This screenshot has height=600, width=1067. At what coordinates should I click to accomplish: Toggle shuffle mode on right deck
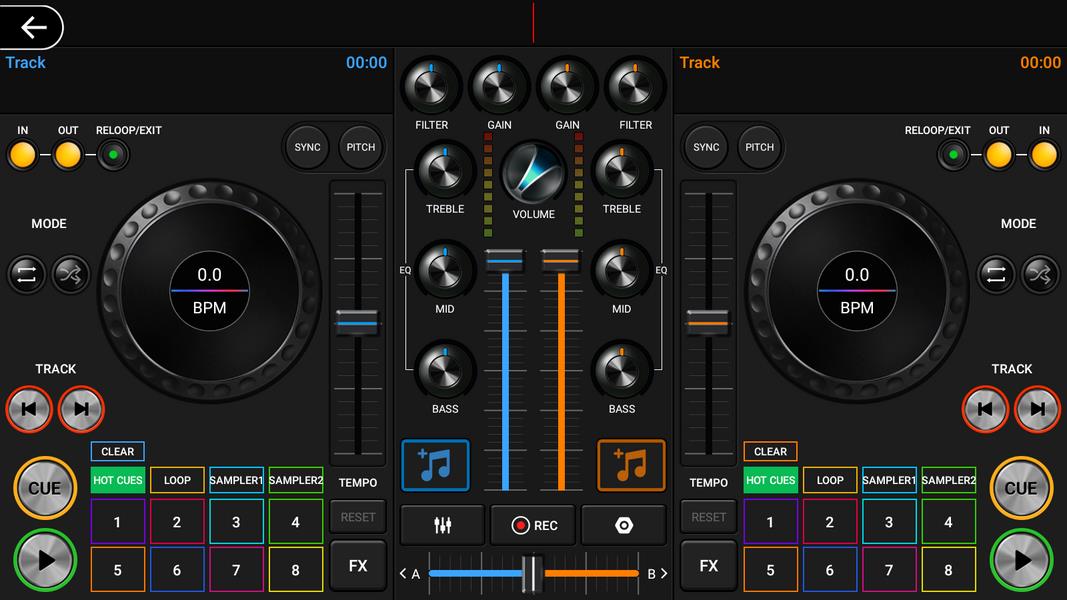(x=1039, y=274)
